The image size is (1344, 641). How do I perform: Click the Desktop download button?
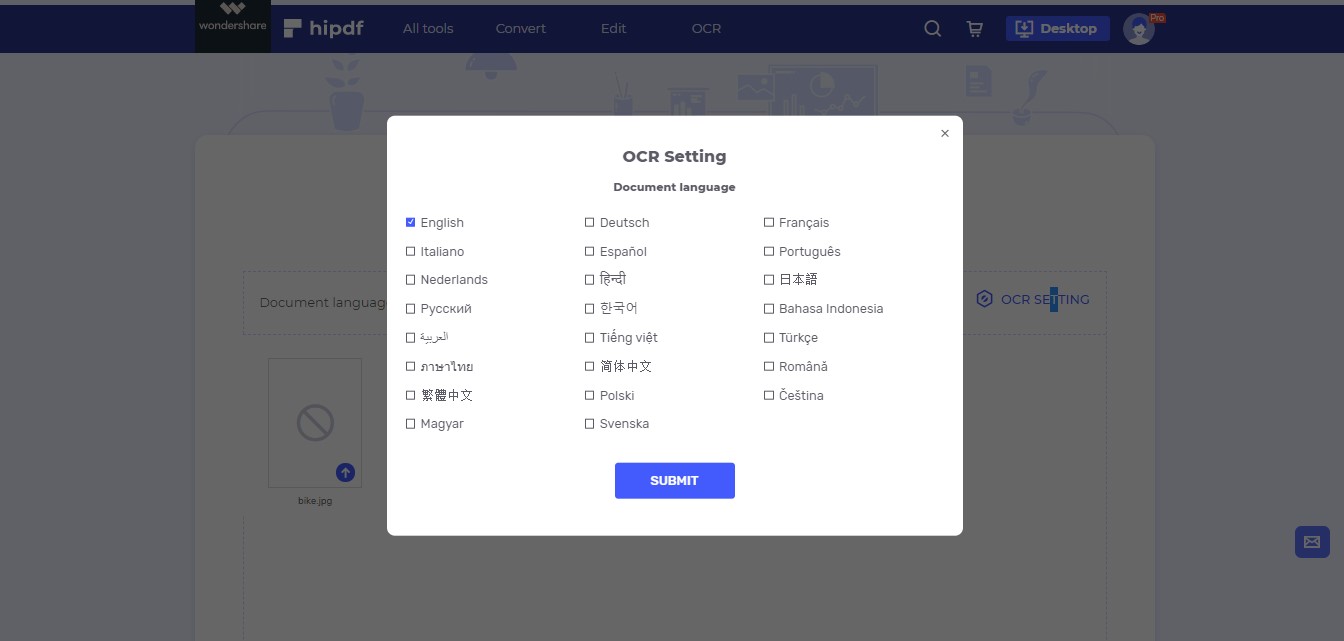pos(1057,28)
